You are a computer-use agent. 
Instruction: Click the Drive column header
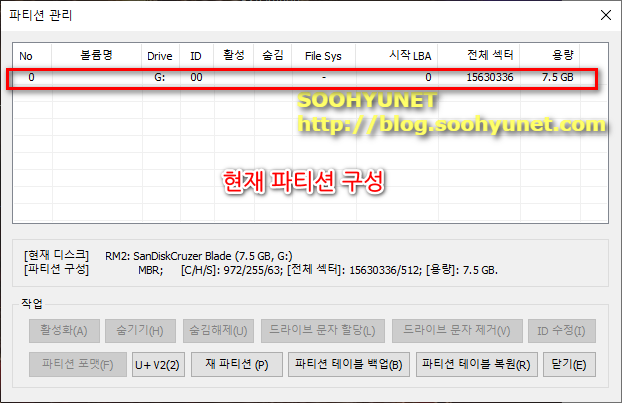point(160,56)
